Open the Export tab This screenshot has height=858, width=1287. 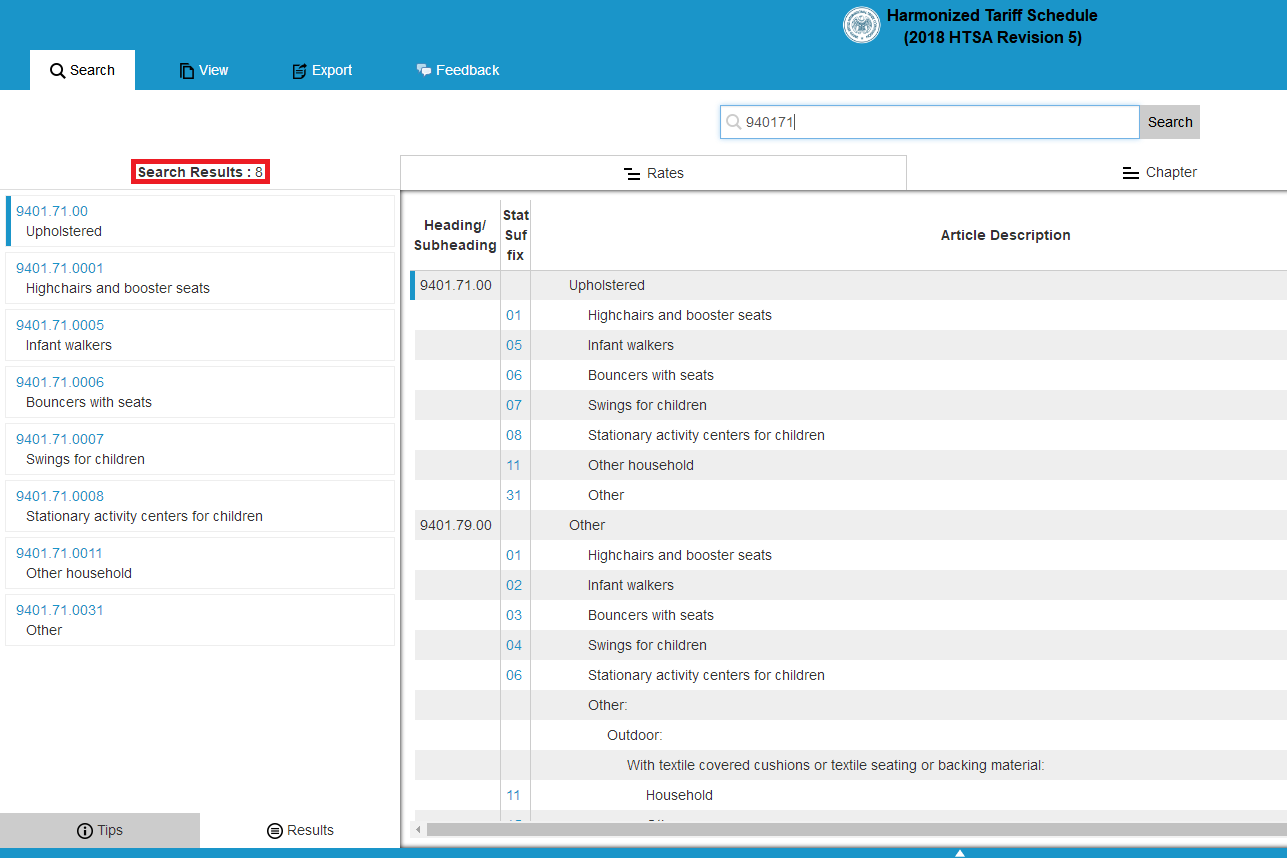322,70
